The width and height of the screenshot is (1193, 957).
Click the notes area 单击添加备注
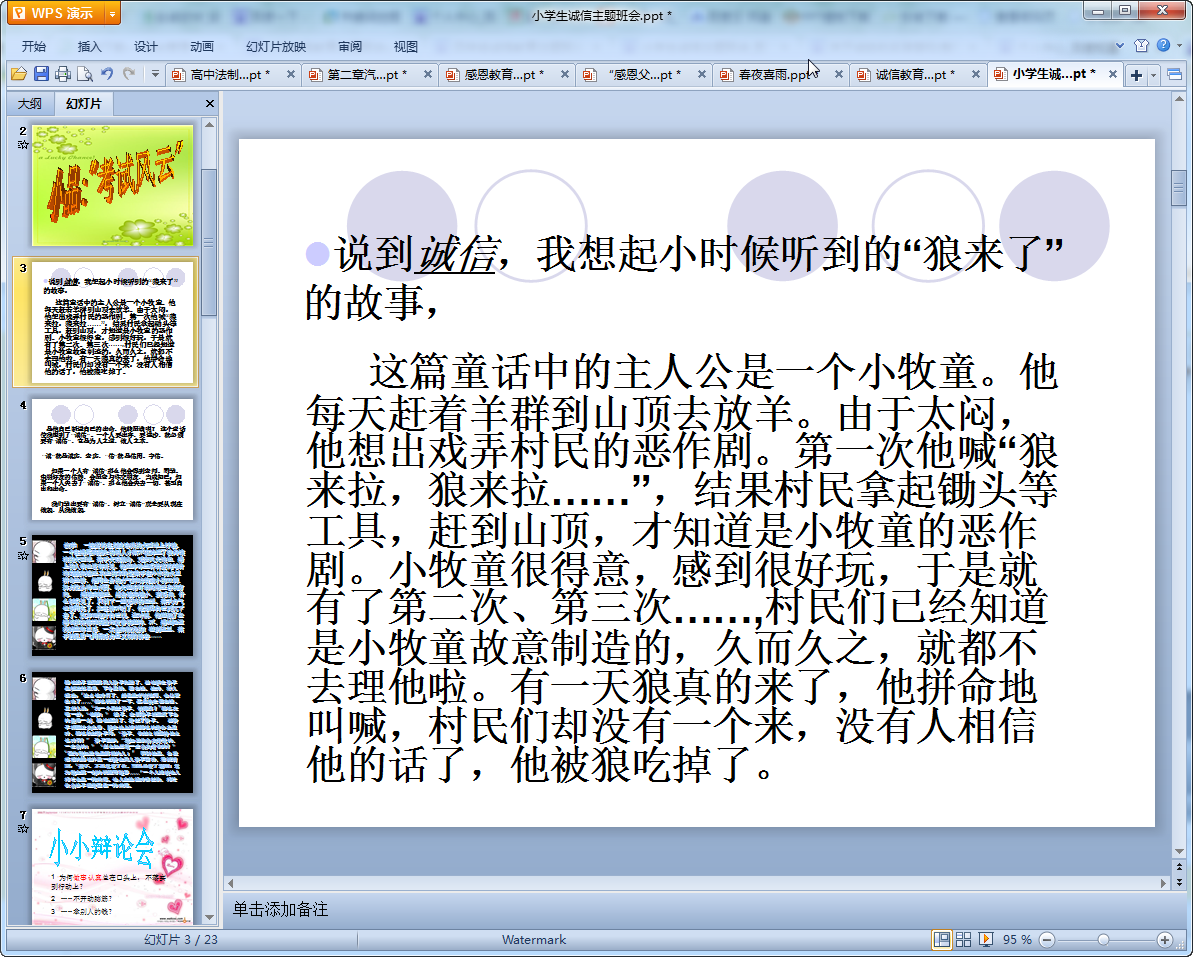[280, 909]
